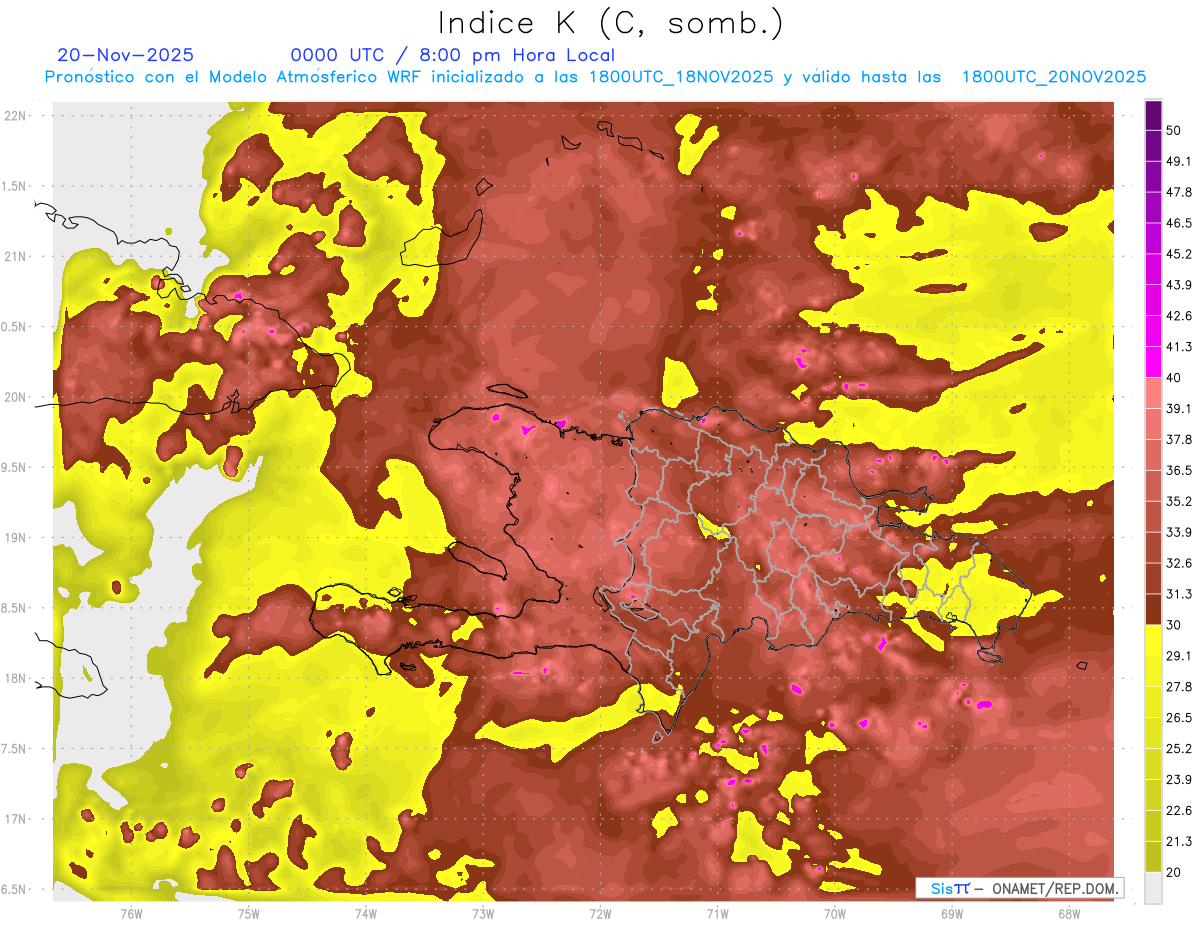Click the '30' color bar label
1200x927 pixels.
1175,625
